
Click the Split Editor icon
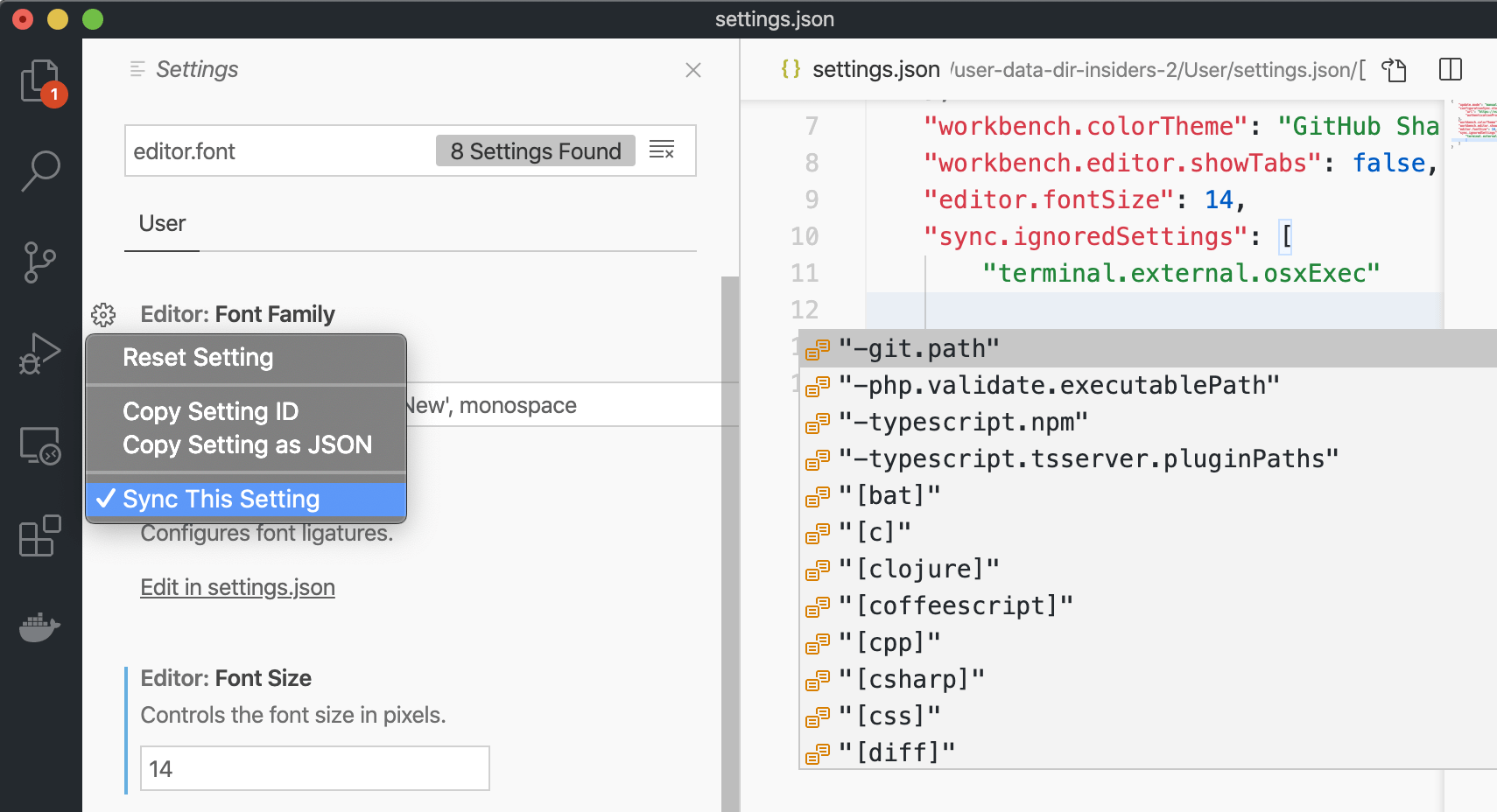click(1450, 69)
